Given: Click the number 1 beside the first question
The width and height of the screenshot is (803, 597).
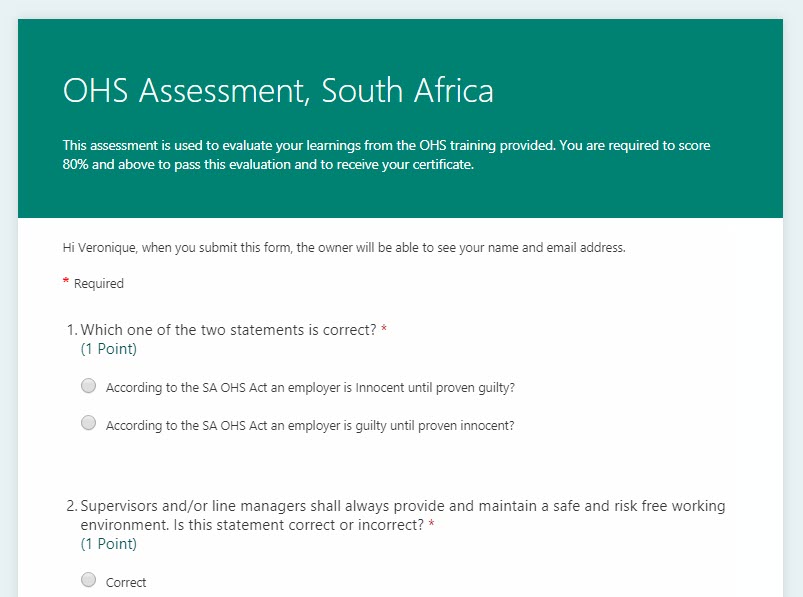Looking at the screenshot, I should pos(70,330).
